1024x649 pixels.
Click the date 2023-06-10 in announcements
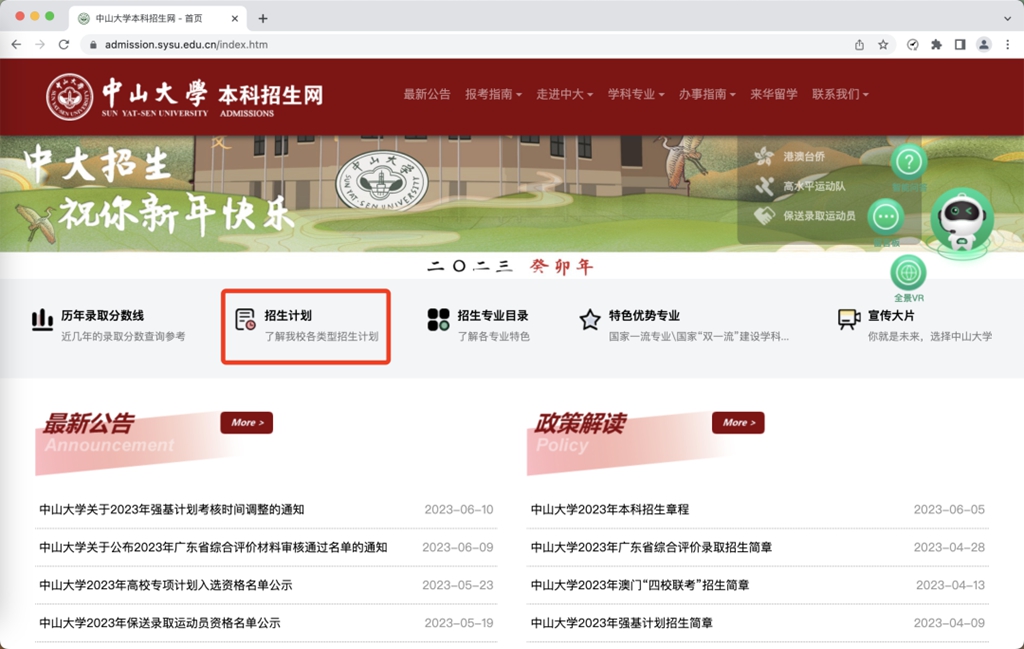point(459,509)
